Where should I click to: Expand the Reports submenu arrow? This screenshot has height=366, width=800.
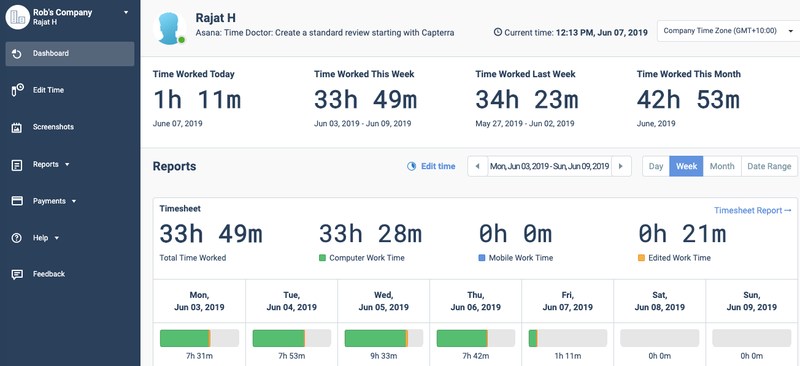coord(67,165)
